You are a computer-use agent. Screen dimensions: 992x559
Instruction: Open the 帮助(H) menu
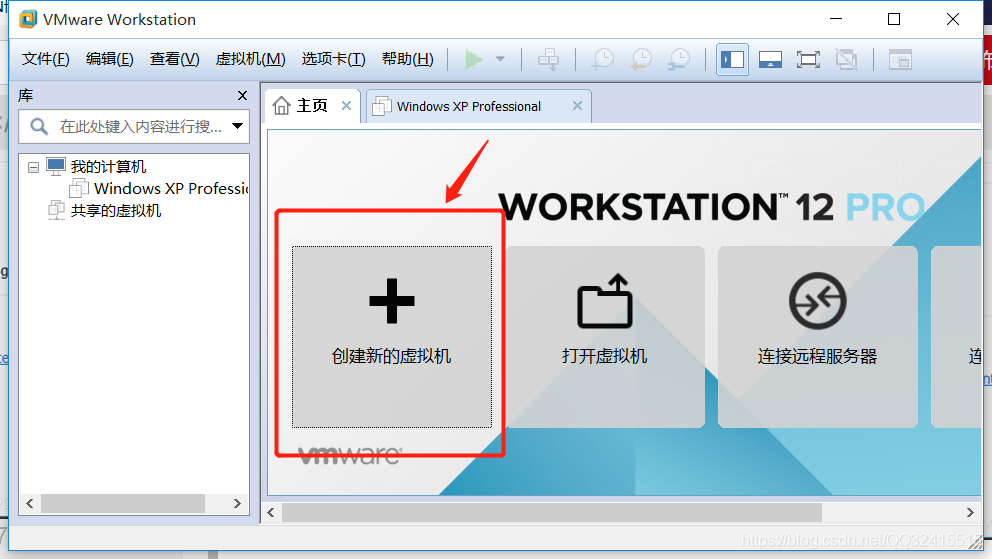coord(407,59)
